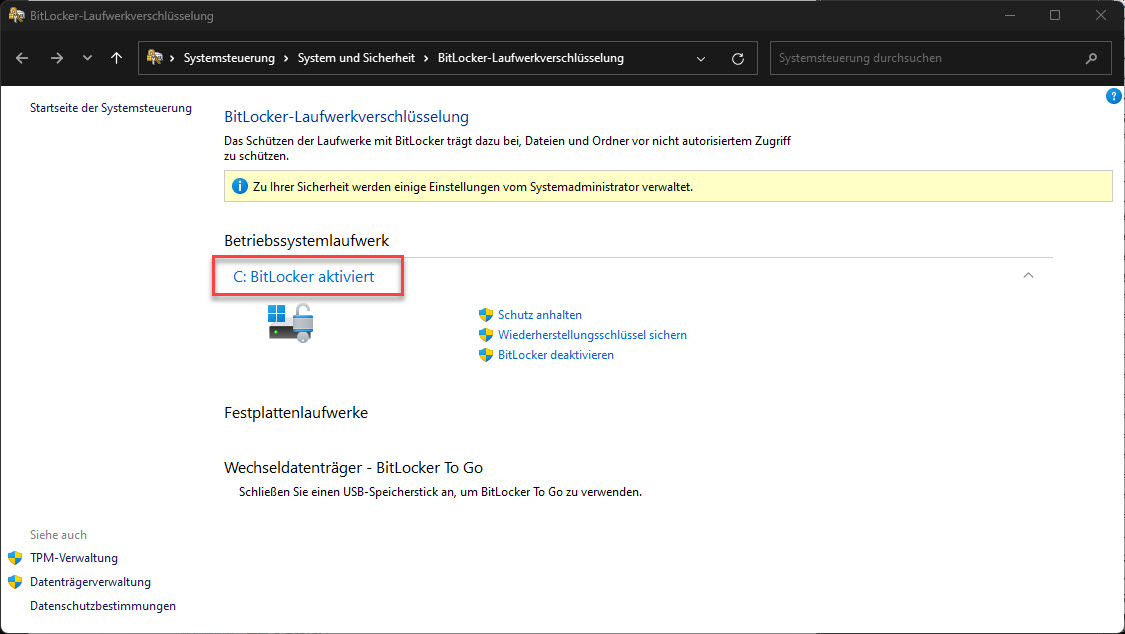
Task: Click Wiederherstellungsschlüssel sichern link
Action: [x=592, y=335]
